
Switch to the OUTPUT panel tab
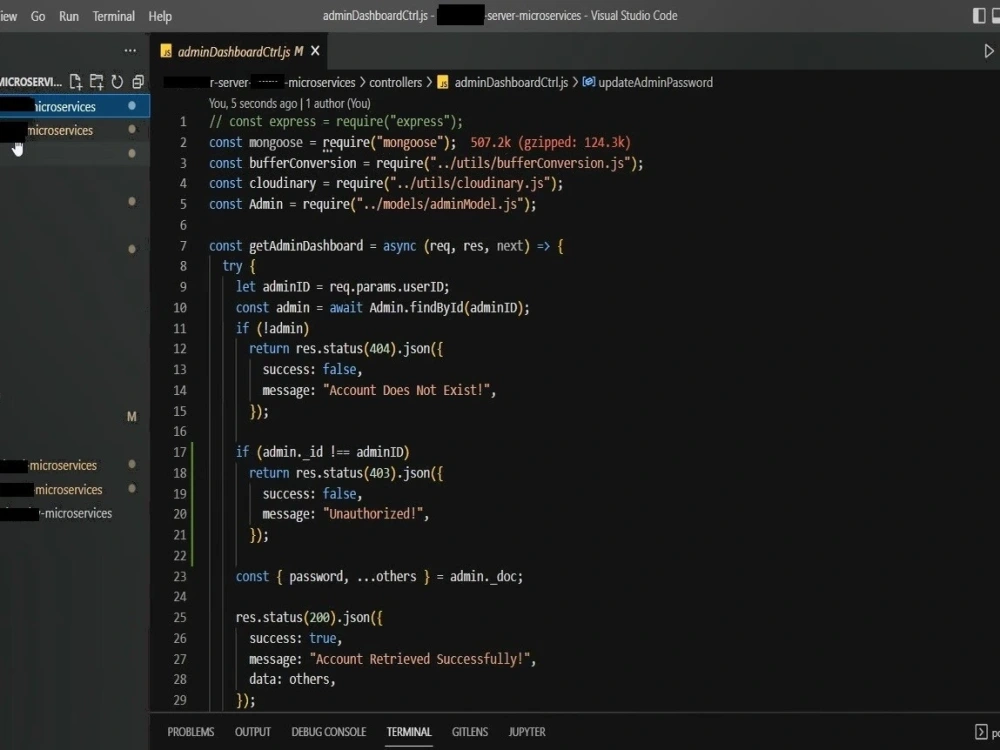click(x=253, y=732)
